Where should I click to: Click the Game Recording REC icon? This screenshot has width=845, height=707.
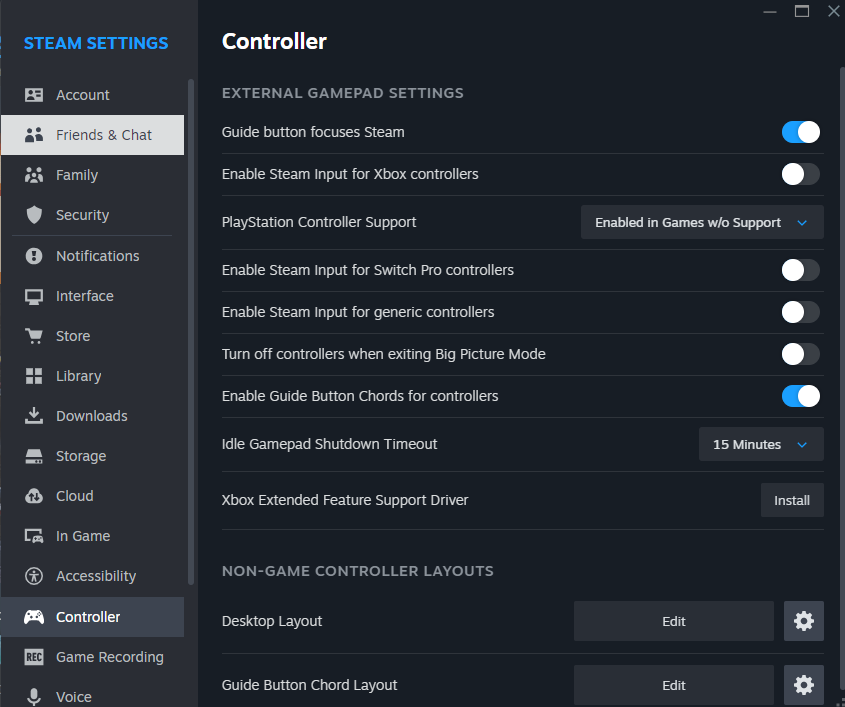click(34, 657)
